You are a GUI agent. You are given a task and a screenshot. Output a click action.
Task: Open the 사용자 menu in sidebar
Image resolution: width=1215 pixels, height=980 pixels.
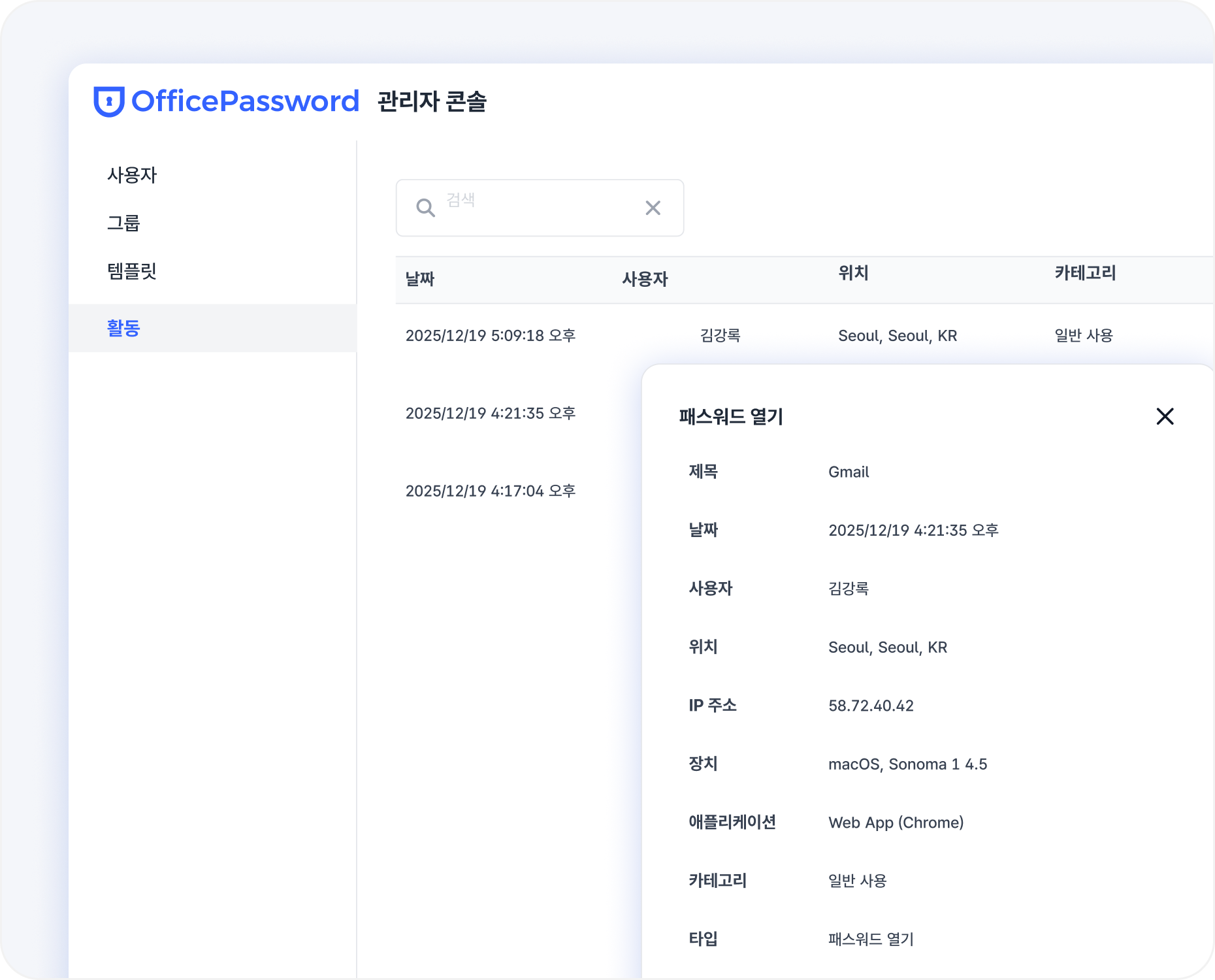(x=132, y=175)
